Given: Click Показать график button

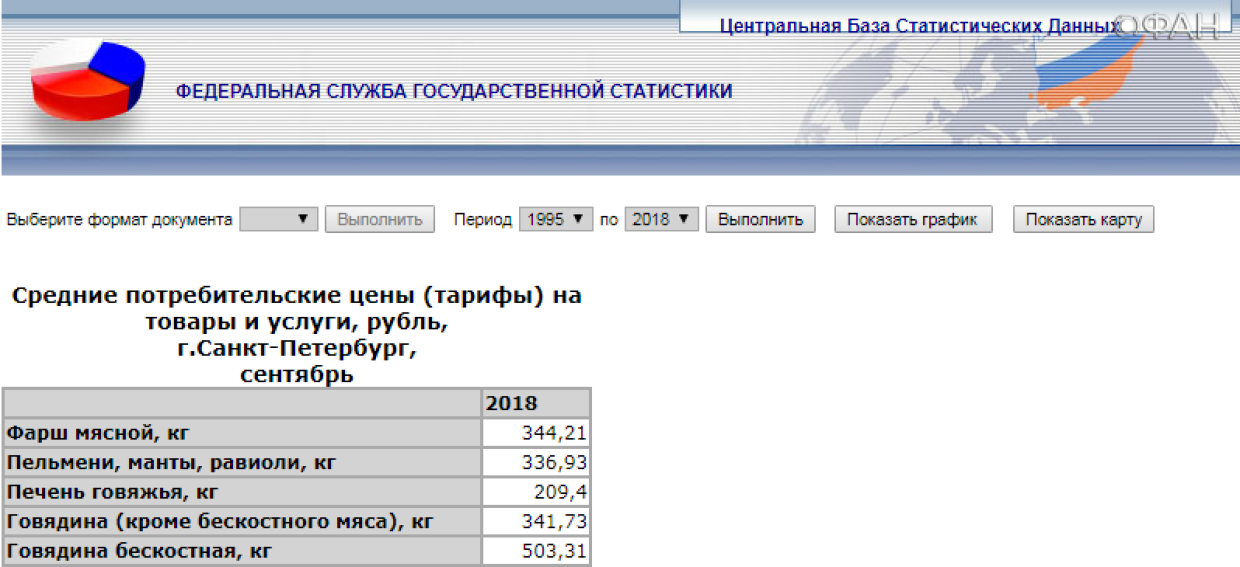Looking at the screenshot, I should click(x=913, y=219).
